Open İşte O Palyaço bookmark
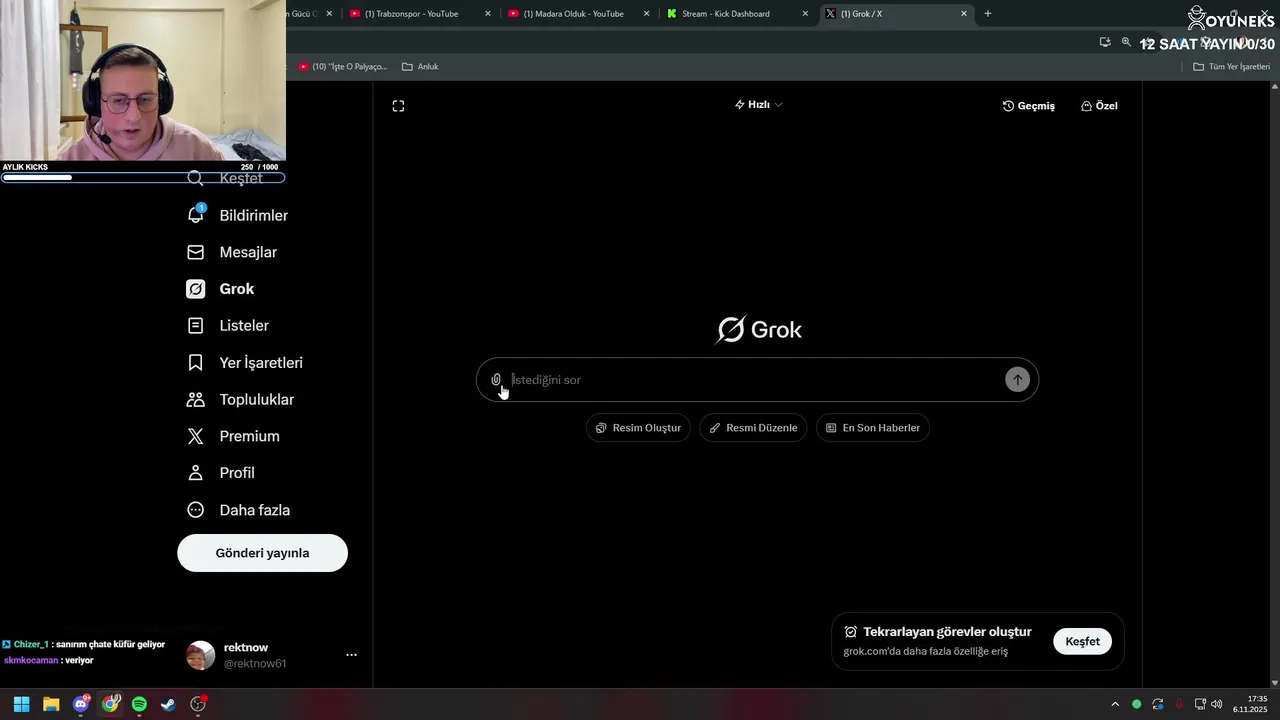Image resolution: width=1280 pixels, height=720 pixels. [x=343, y=67]
